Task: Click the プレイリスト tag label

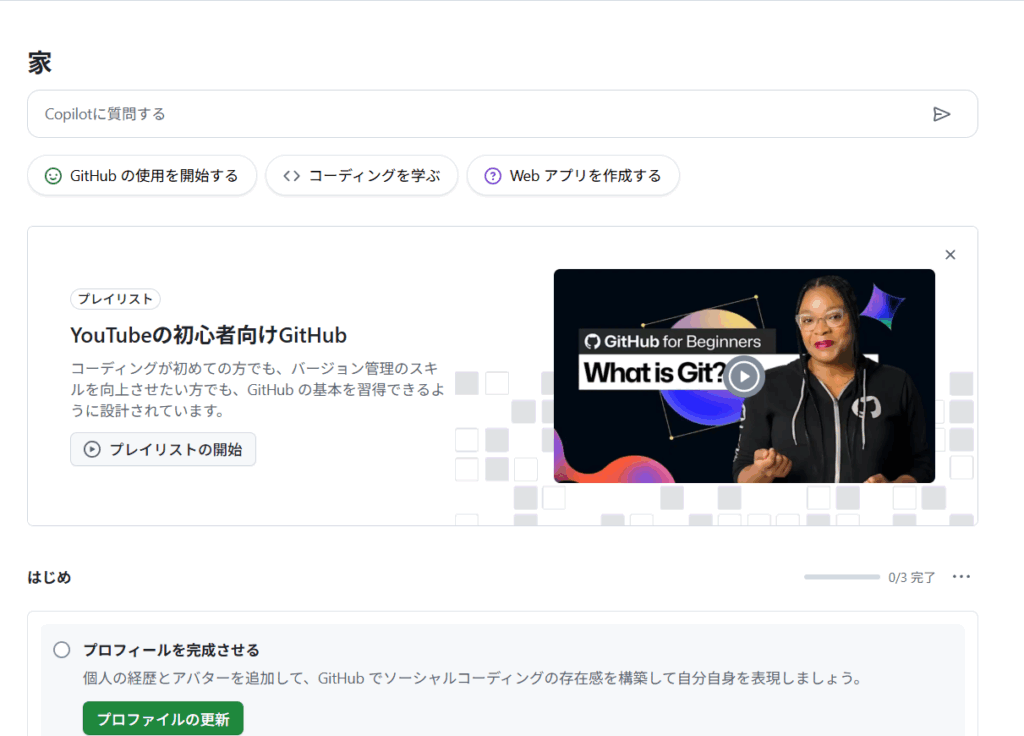Action: 115,299
